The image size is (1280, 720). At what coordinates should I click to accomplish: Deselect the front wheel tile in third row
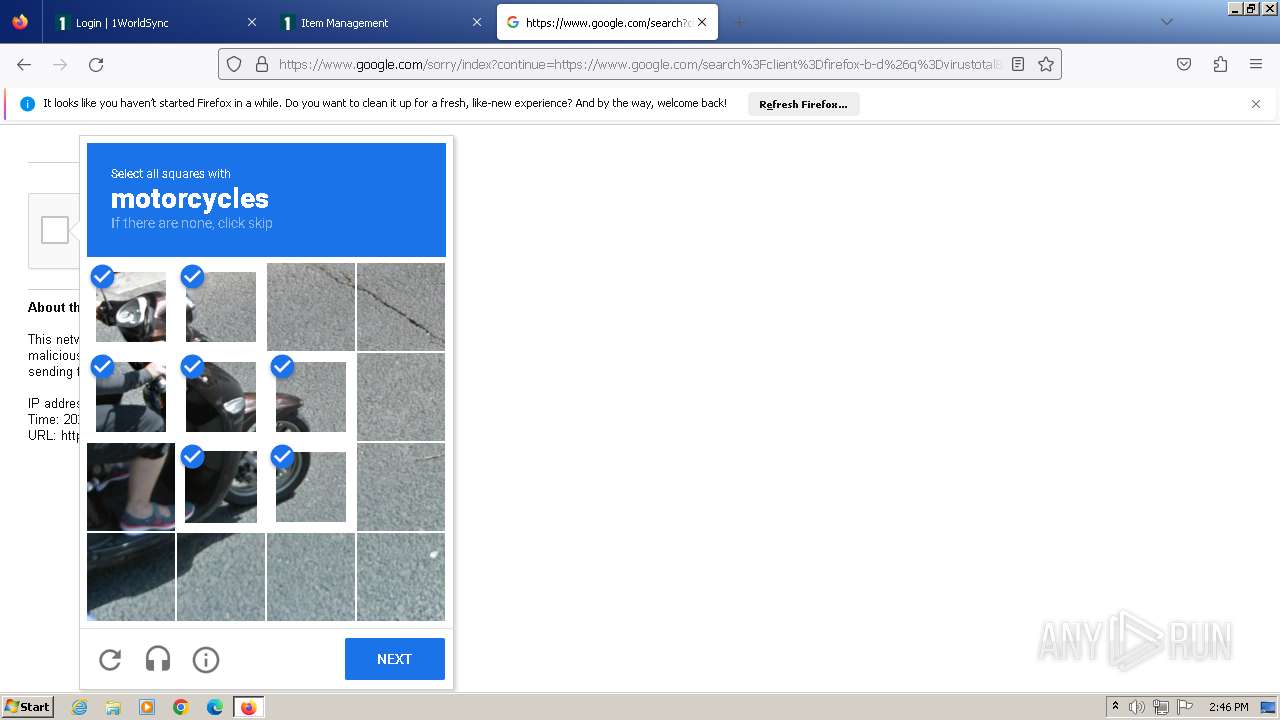click(x=311, y=487)
